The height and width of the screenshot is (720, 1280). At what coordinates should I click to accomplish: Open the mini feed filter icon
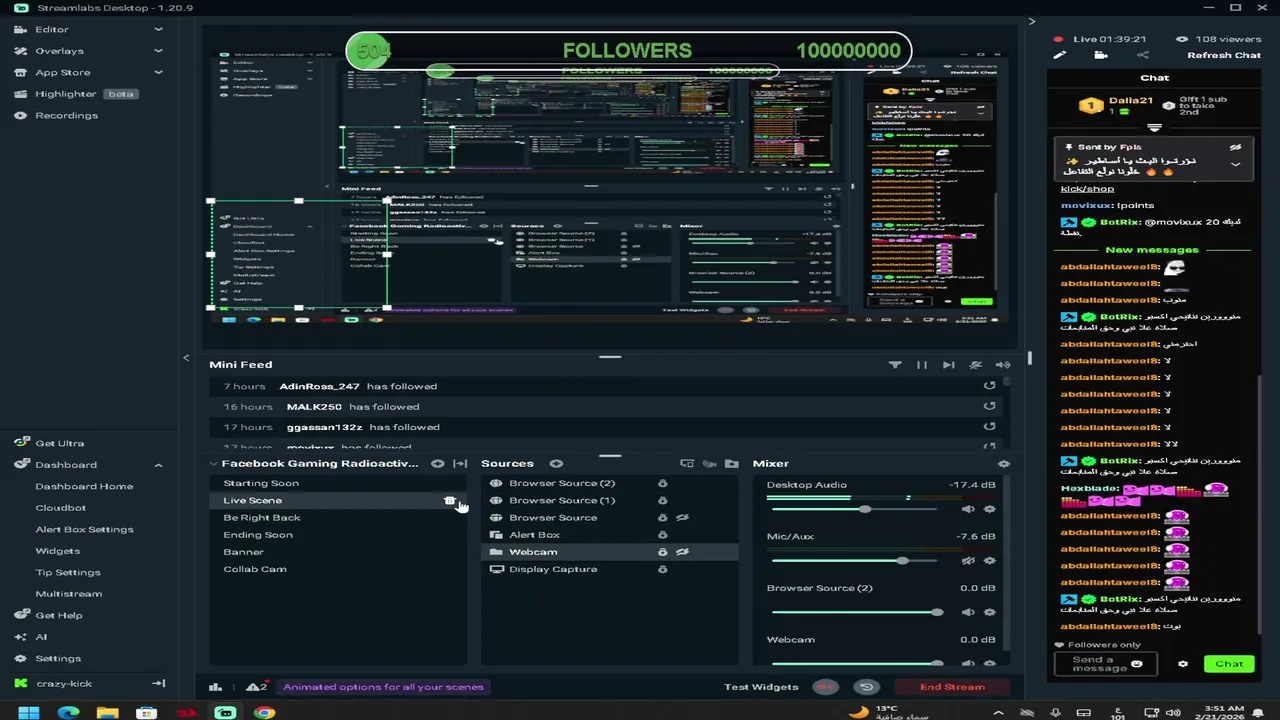[x=895, y=365]
